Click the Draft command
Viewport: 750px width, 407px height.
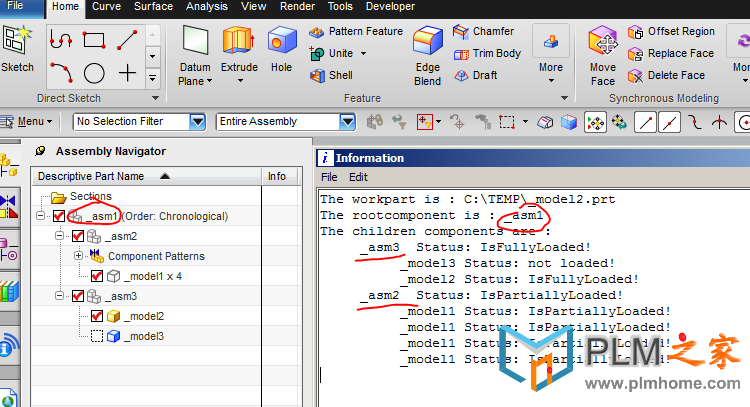(475, 76)
